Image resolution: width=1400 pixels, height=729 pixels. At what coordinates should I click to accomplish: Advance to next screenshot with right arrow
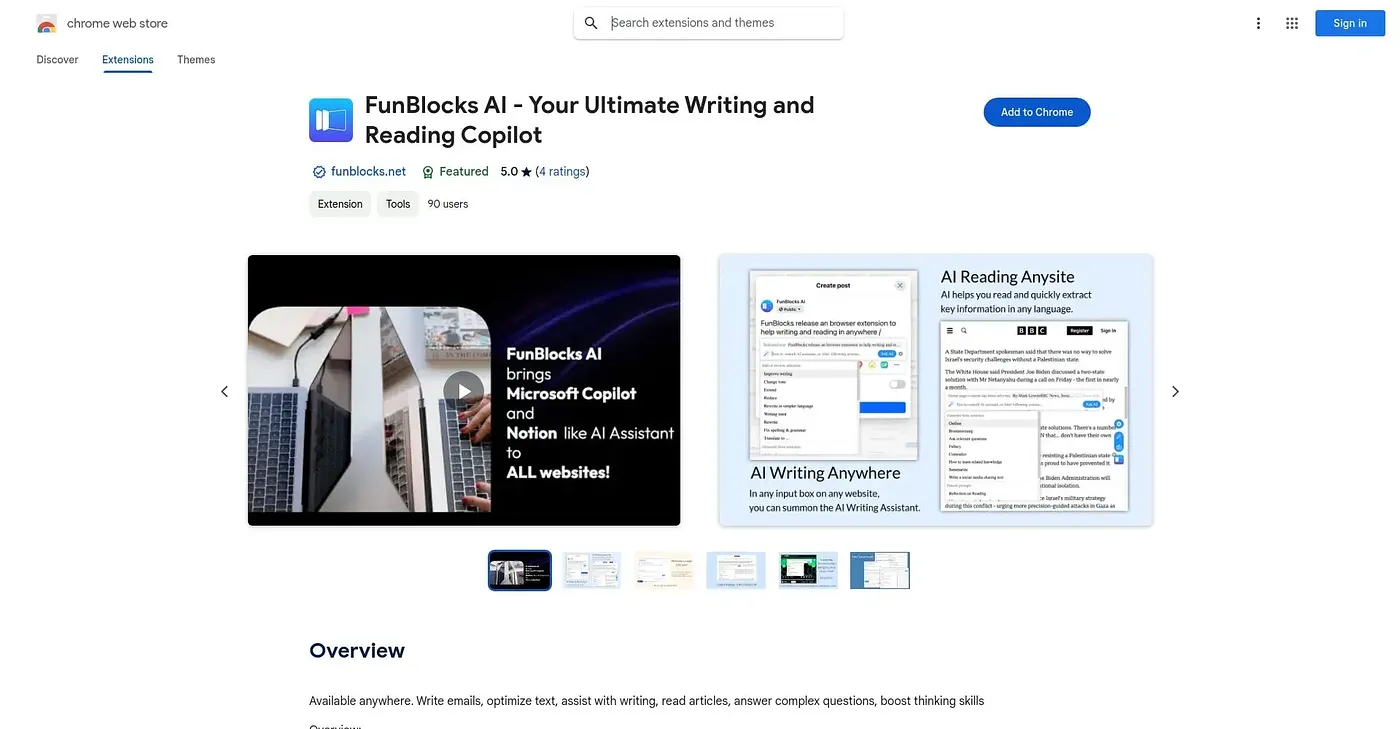point(1175,391)
